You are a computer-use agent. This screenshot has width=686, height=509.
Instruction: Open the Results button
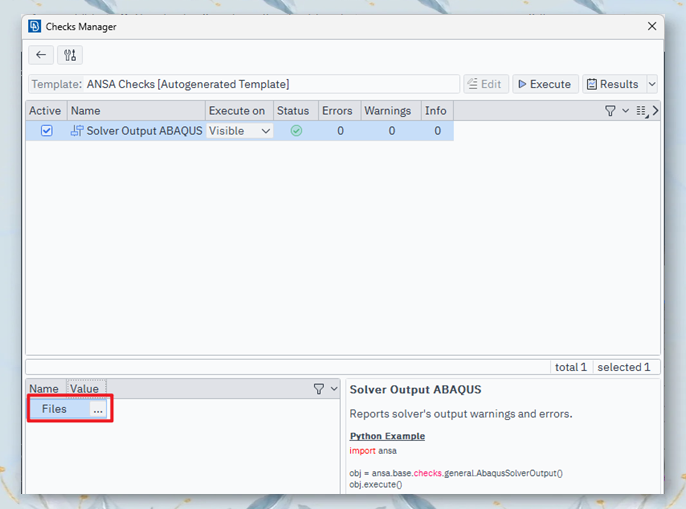tap(614, 84)
